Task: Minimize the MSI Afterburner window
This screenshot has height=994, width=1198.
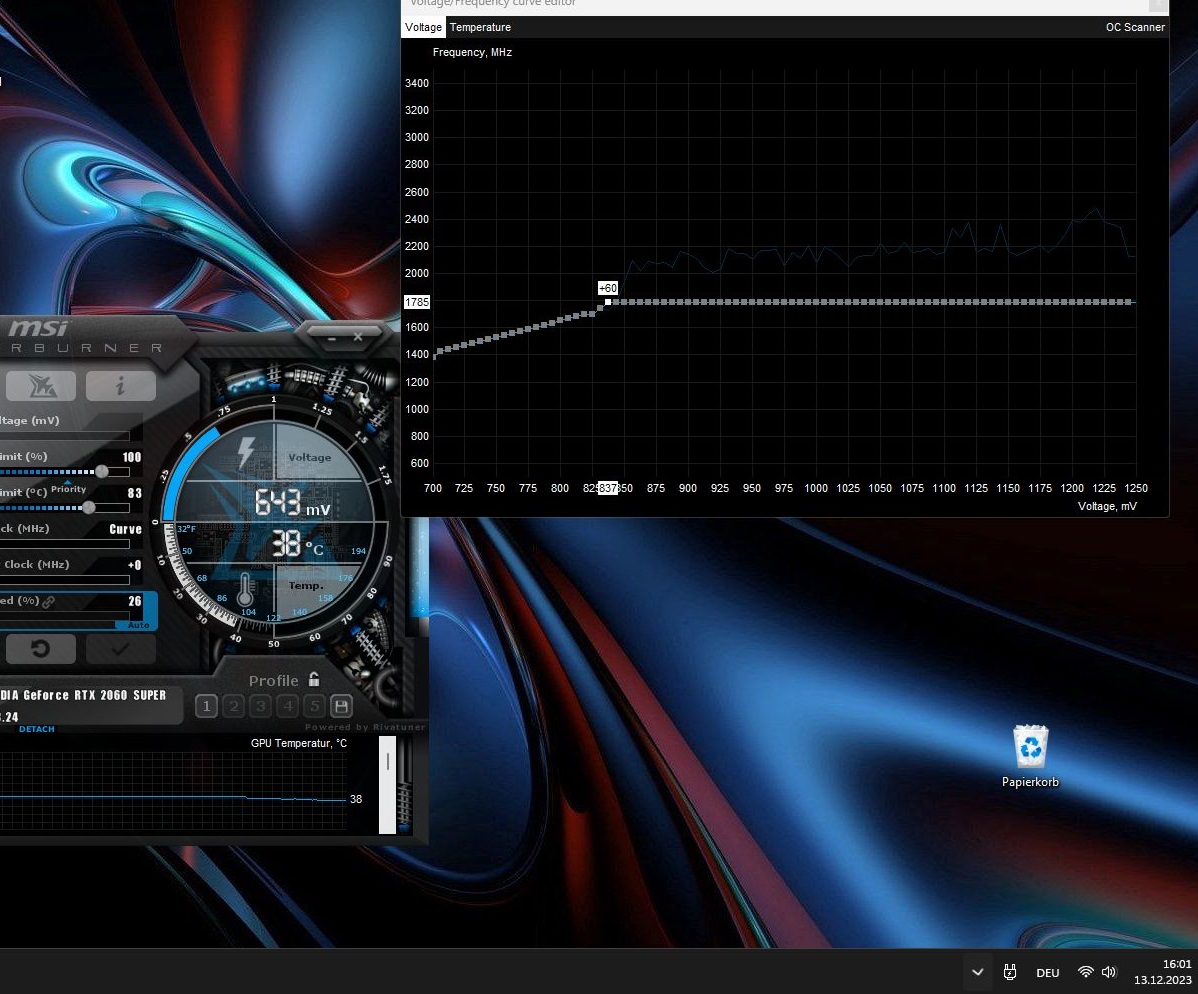Action: tap(332, 337)
